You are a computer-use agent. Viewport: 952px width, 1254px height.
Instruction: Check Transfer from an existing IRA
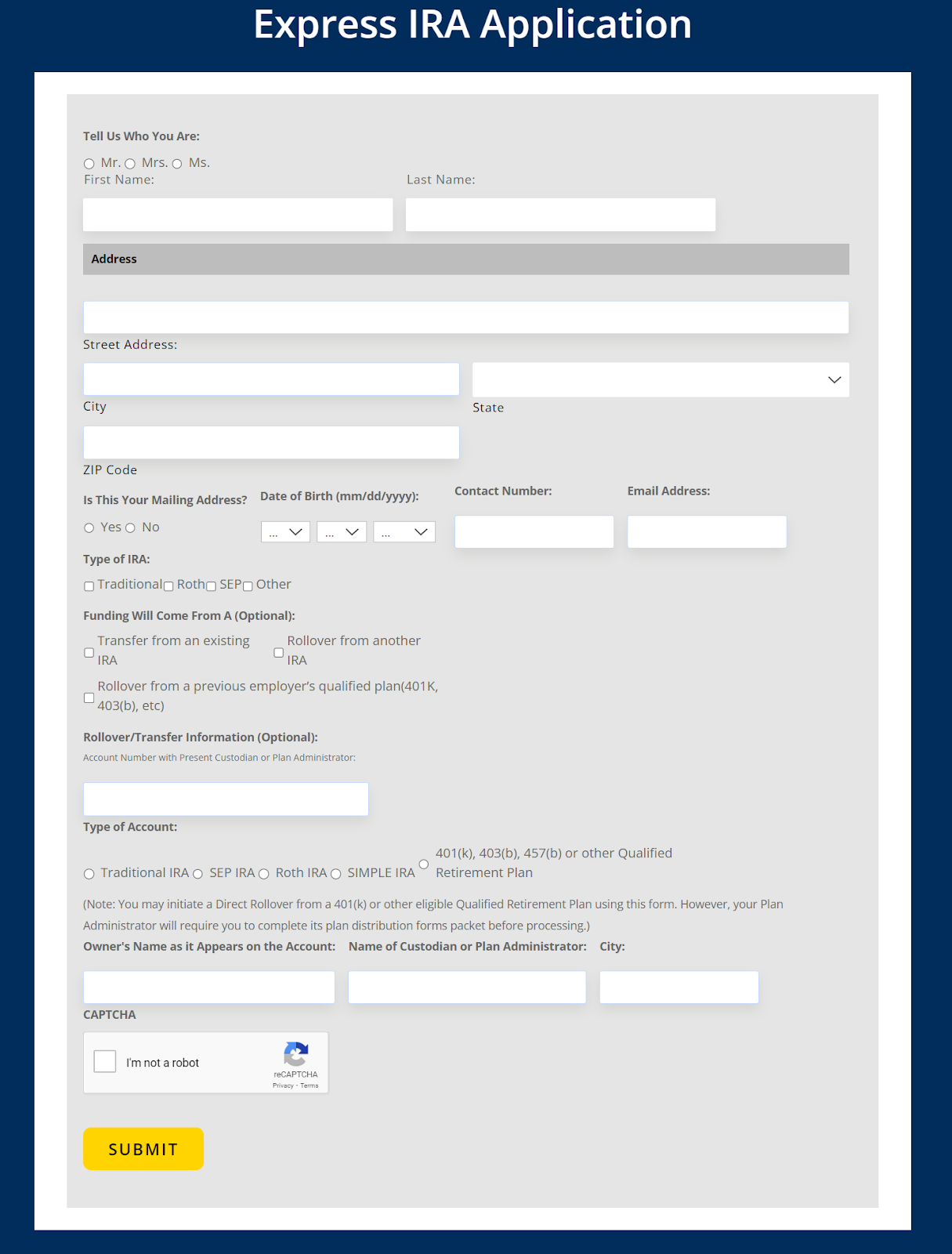(x=89, y=652)
